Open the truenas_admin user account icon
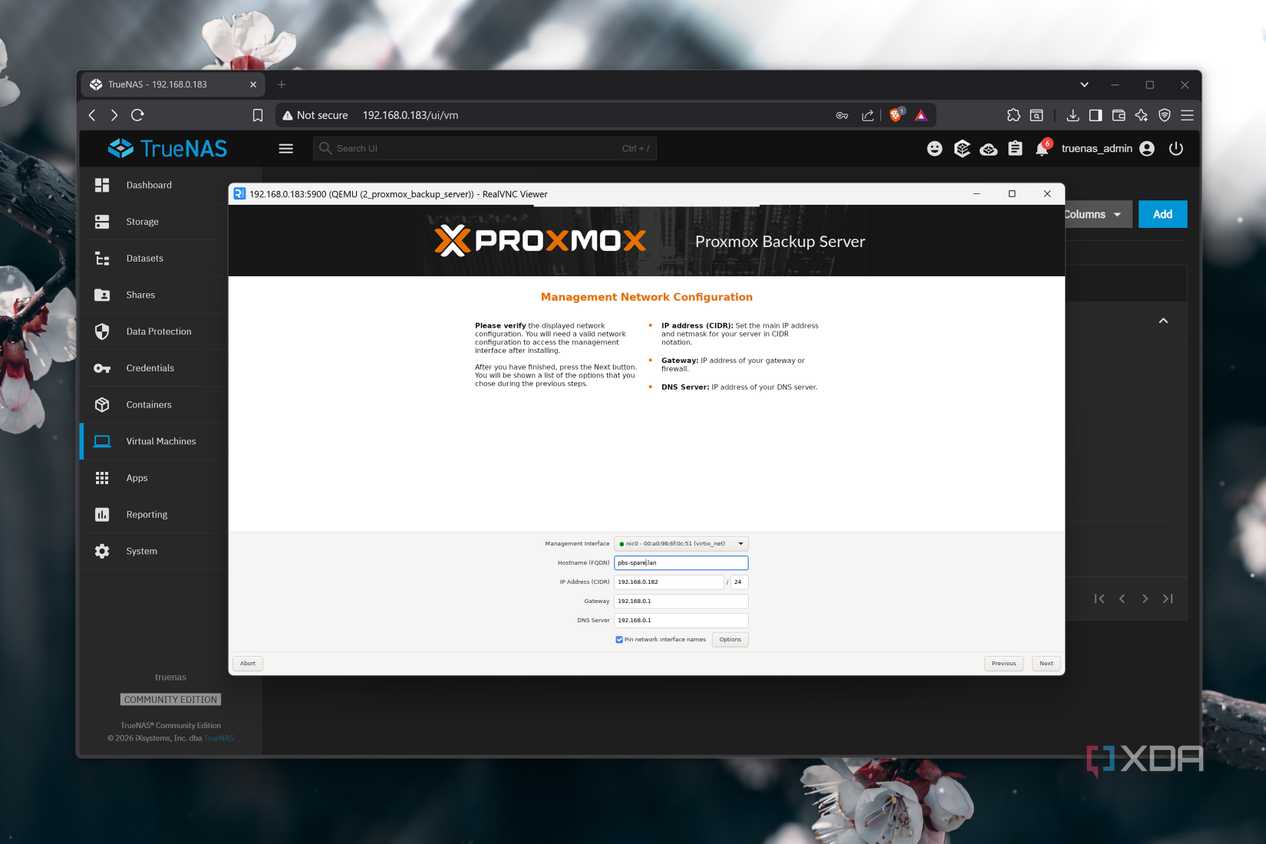This screenshot has width=1266, height=844. (x=1147, y=148)
